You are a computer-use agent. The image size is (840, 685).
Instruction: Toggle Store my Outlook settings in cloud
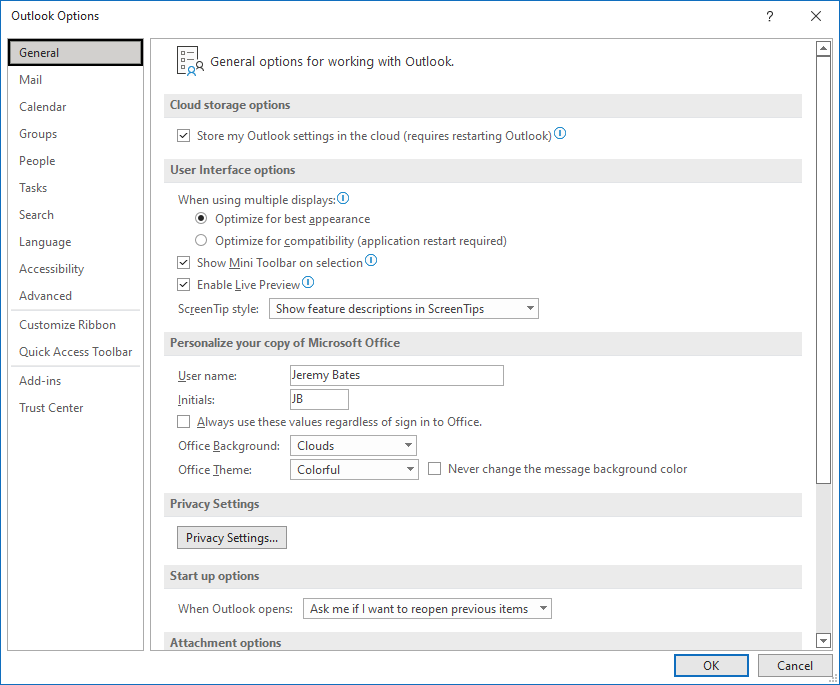(x=184, y=136)
